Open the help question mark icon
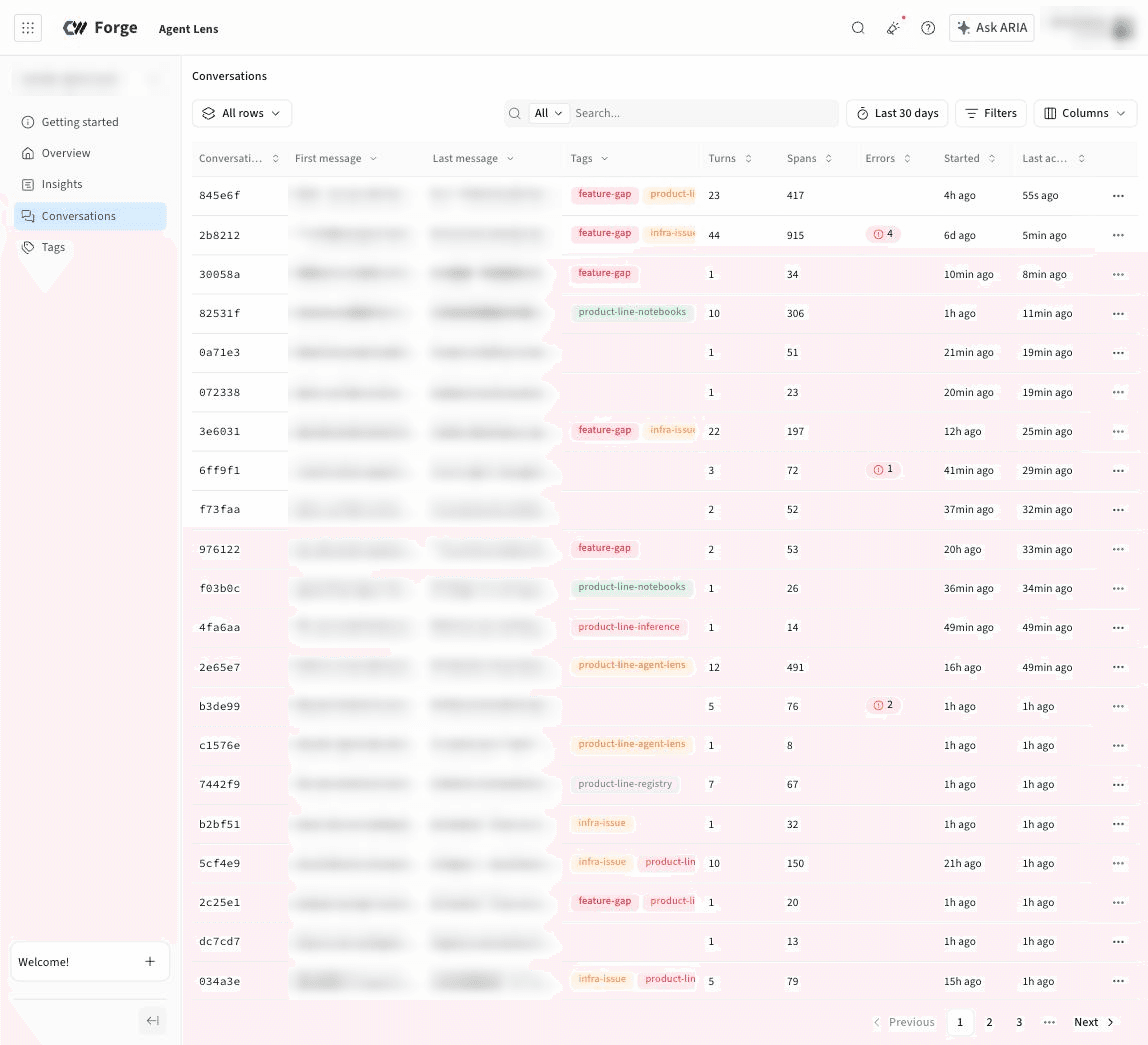This screenshot has height=1045, width=1148. (x=928, y=28)
